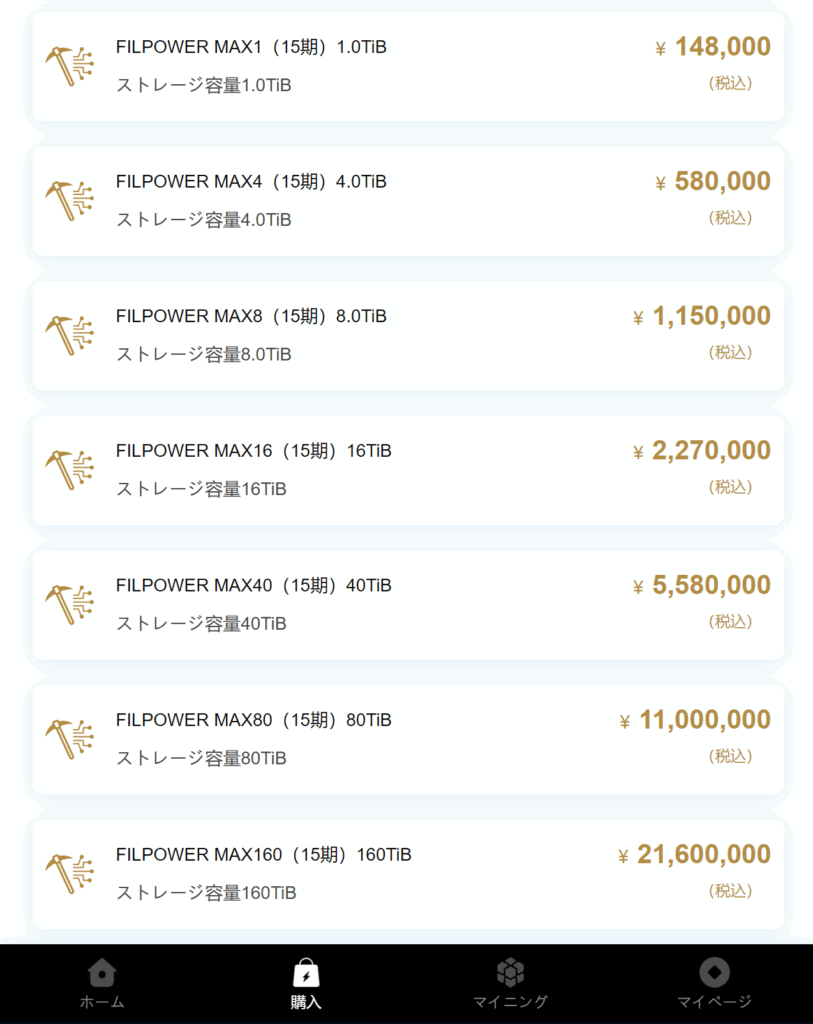
Task: Click pickaxe icon beside FILPOWER MAX16
Action: [x=69, y=470]
